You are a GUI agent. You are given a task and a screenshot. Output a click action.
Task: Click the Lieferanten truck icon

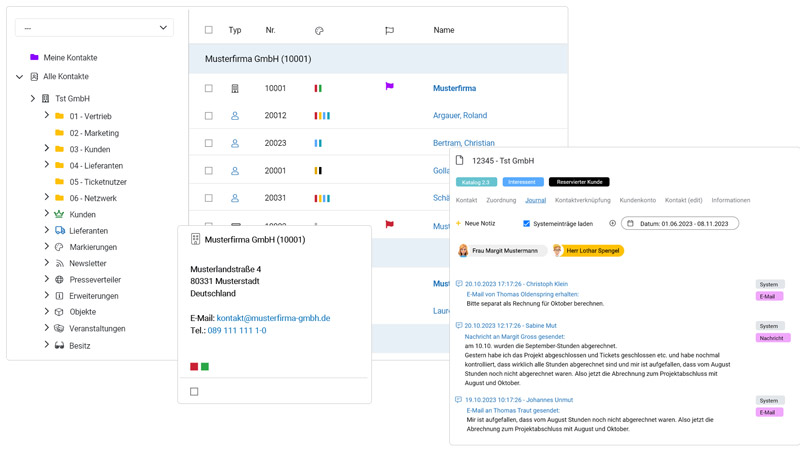pos(60,231)
